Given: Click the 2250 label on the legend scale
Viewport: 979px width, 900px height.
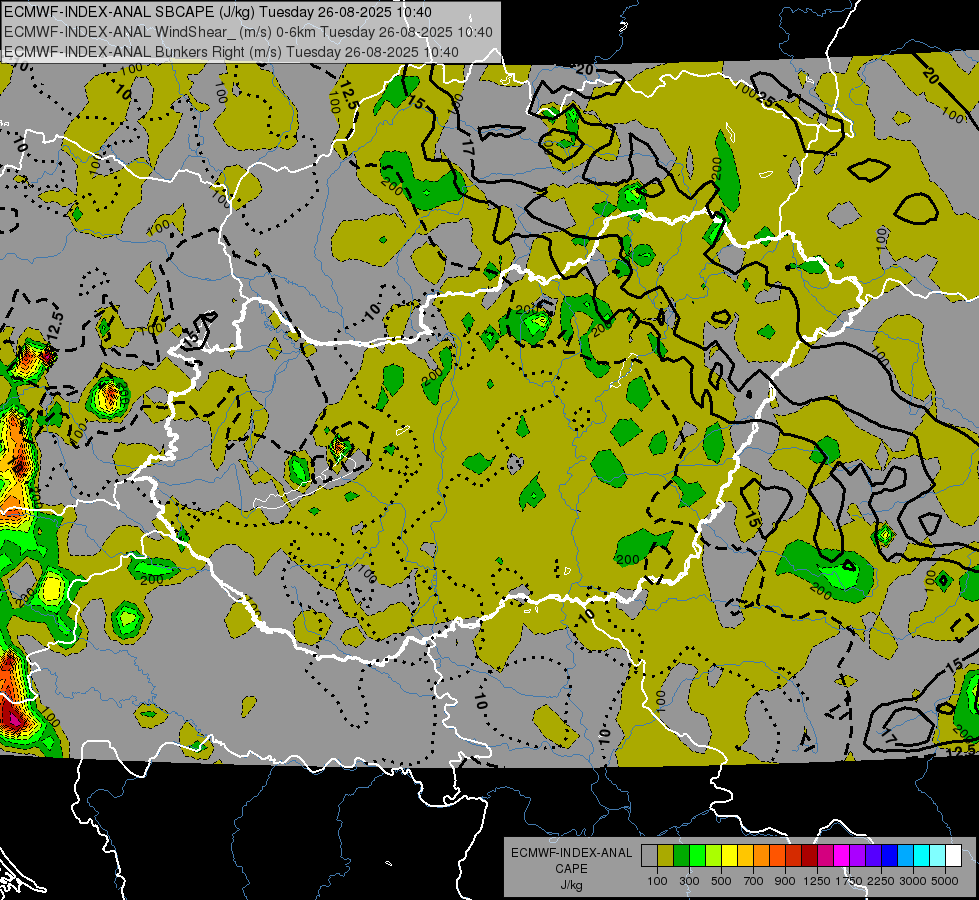Looking at the screenshot, I should tap(881, 881).
